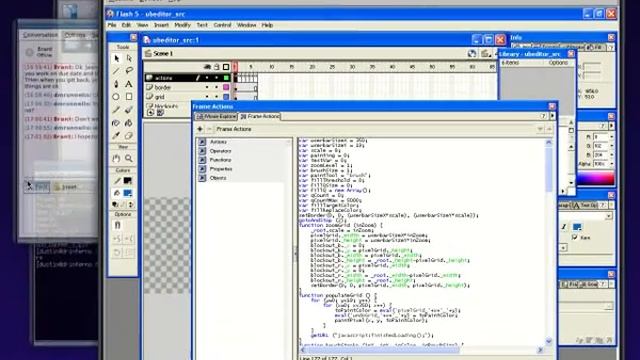Select the Dropper tool
Viewport: 640px width, 360px height.
116,136
